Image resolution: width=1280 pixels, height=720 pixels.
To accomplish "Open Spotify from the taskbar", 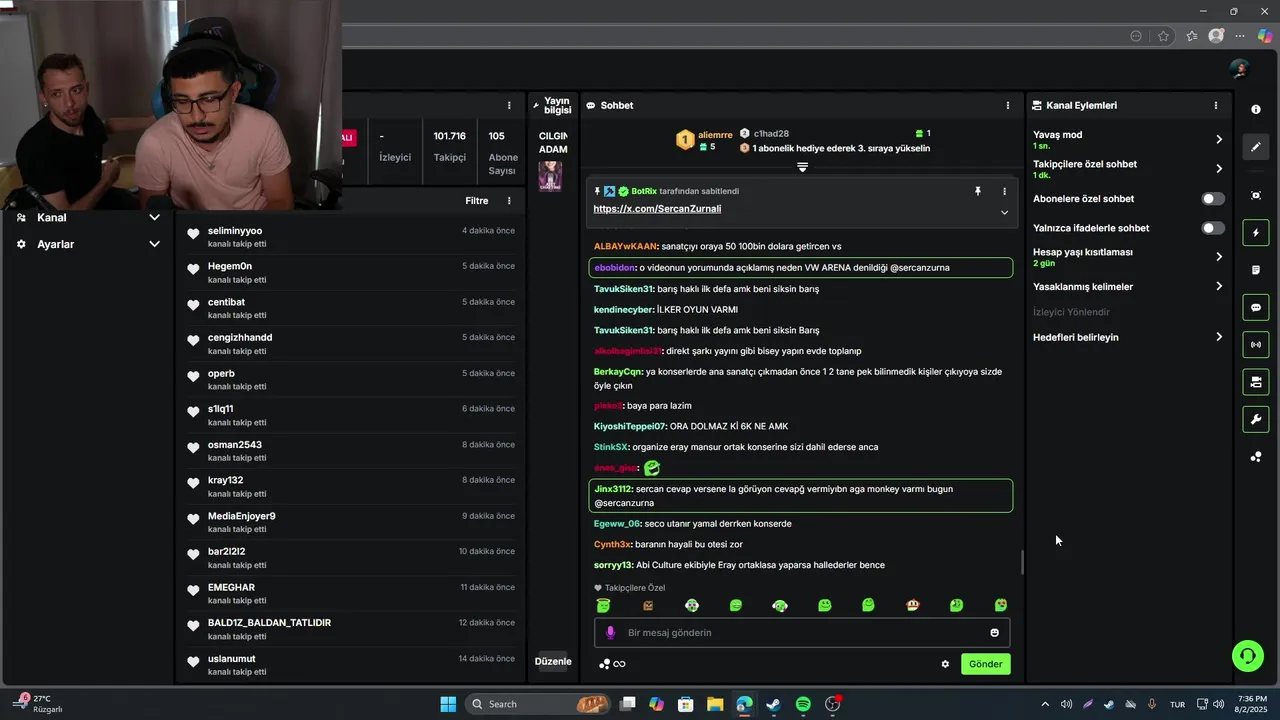I will point(803,704).
